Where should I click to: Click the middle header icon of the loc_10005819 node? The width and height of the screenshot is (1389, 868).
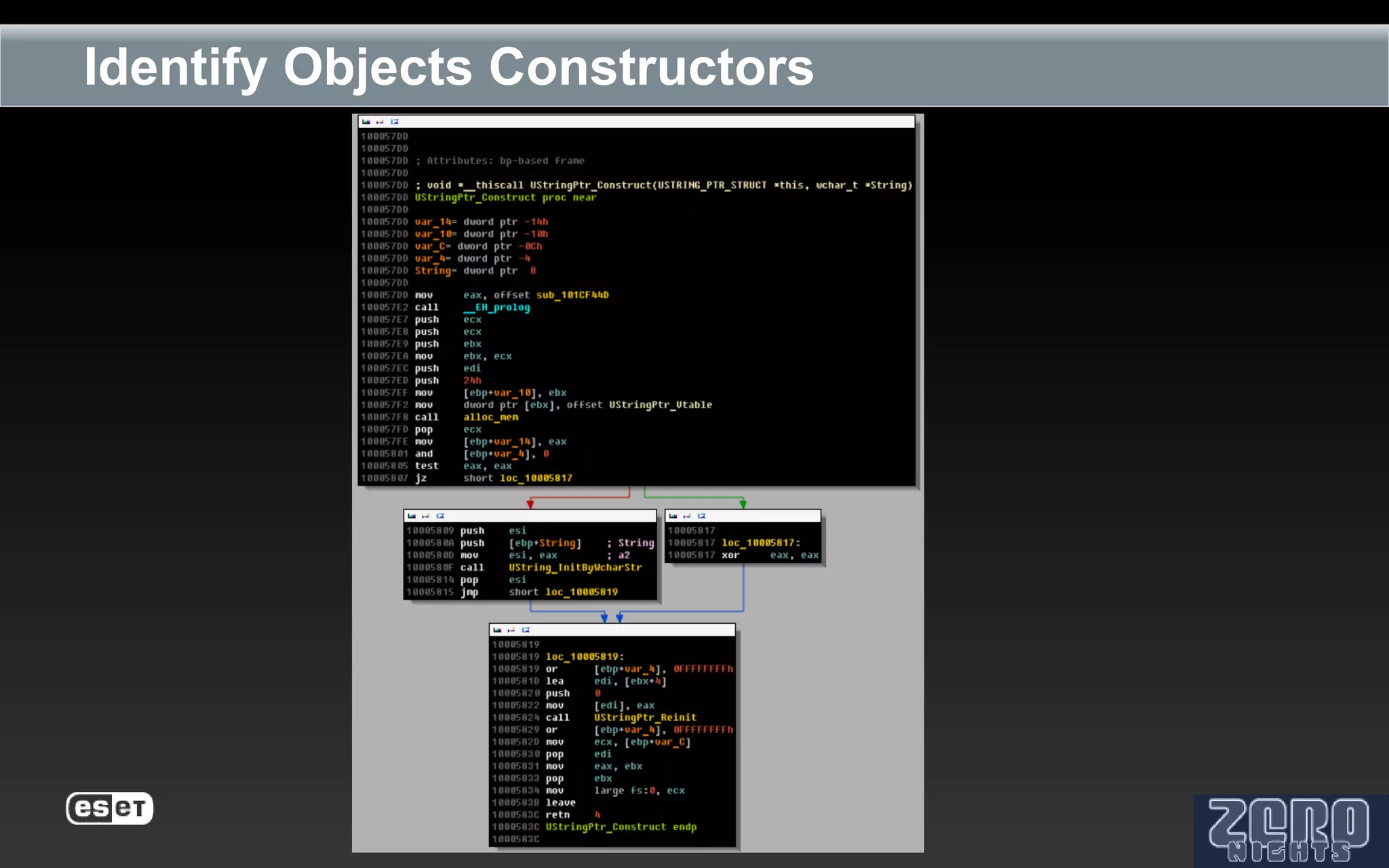click(511, 630)
